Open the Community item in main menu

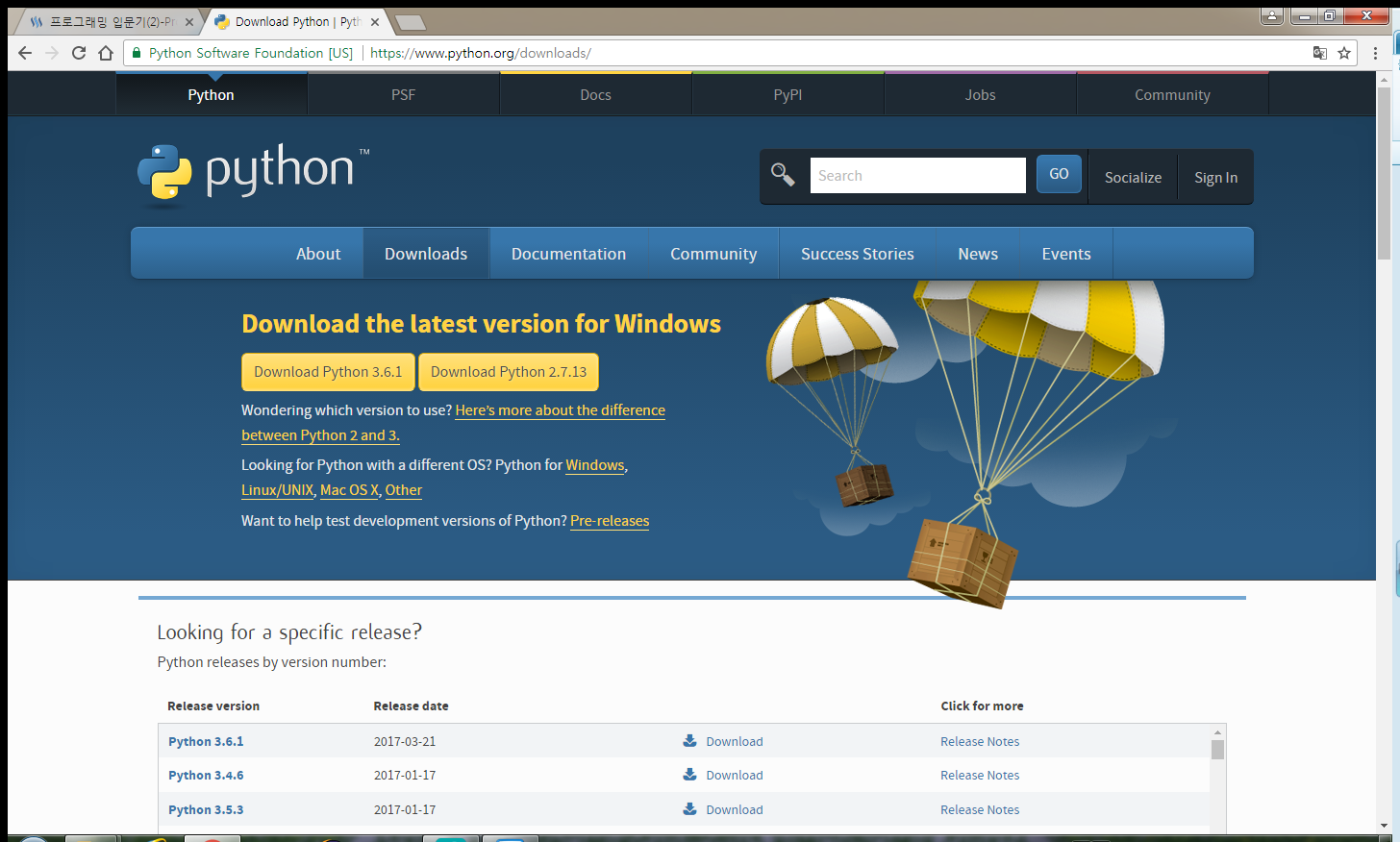713,254
